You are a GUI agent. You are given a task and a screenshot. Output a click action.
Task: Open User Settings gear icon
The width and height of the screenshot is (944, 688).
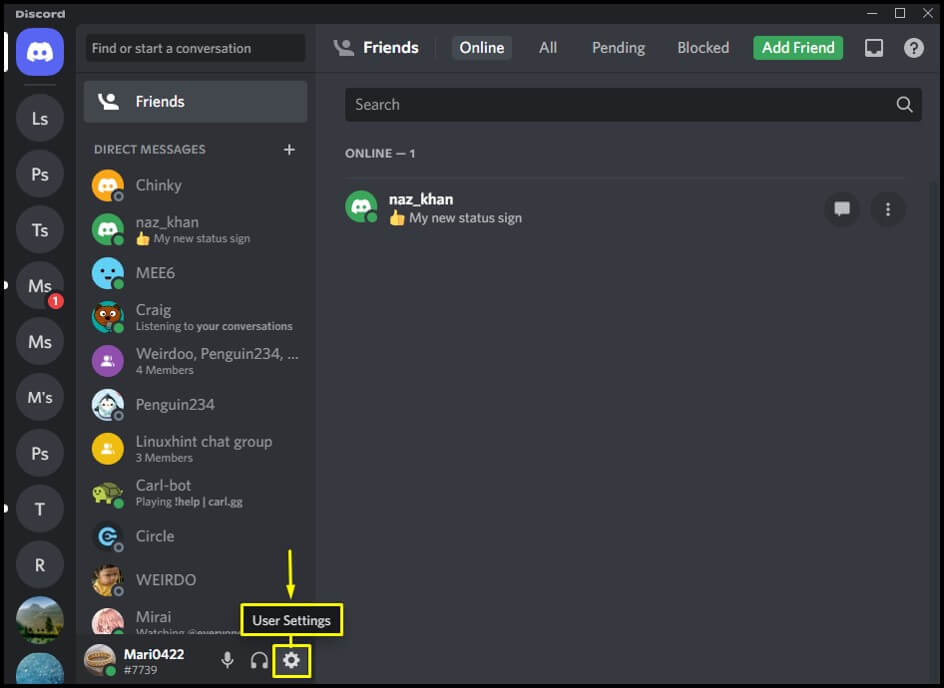point(291,660)
